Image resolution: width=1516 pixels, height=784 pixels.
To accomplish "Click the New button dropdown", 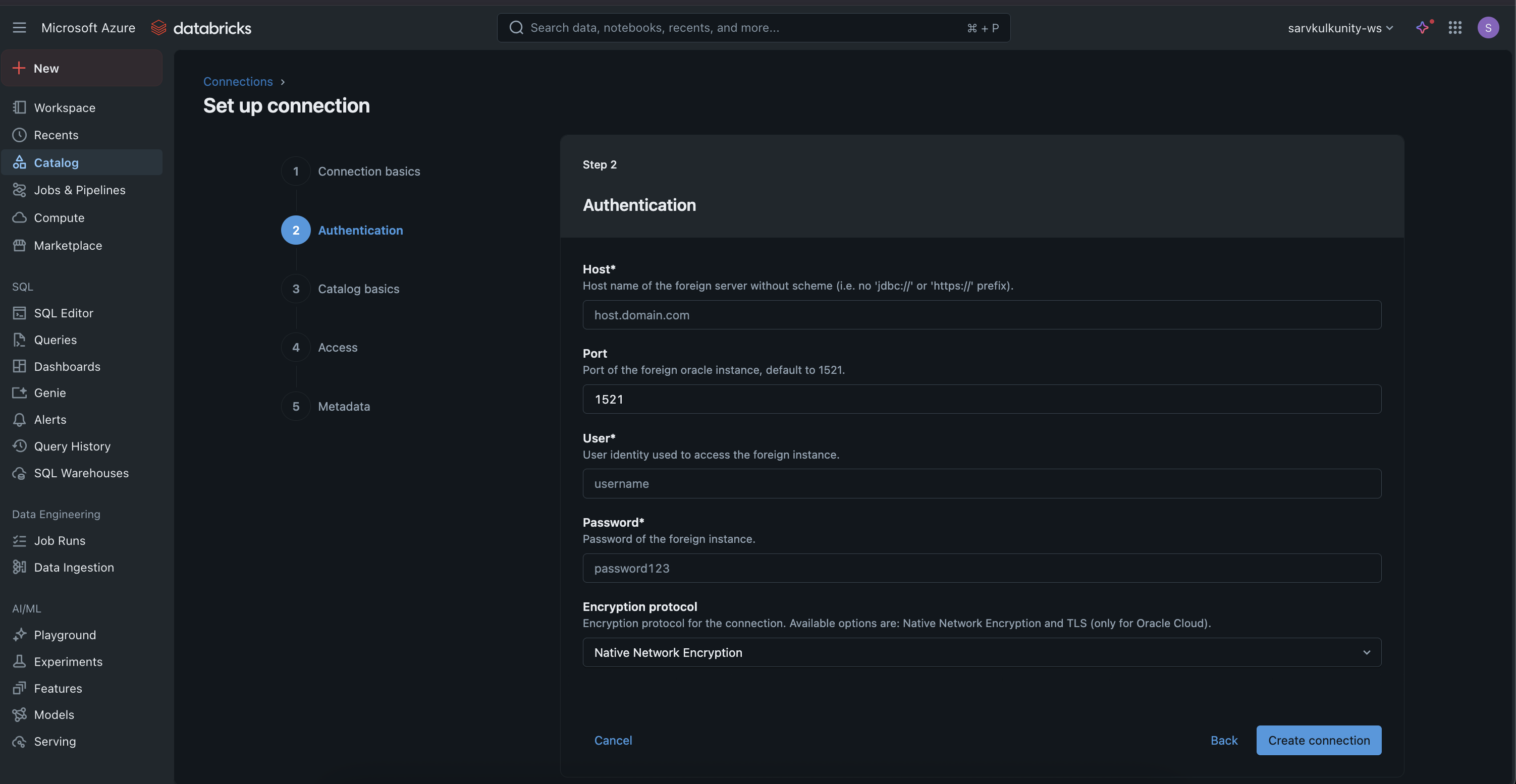I will coord(82,68).
